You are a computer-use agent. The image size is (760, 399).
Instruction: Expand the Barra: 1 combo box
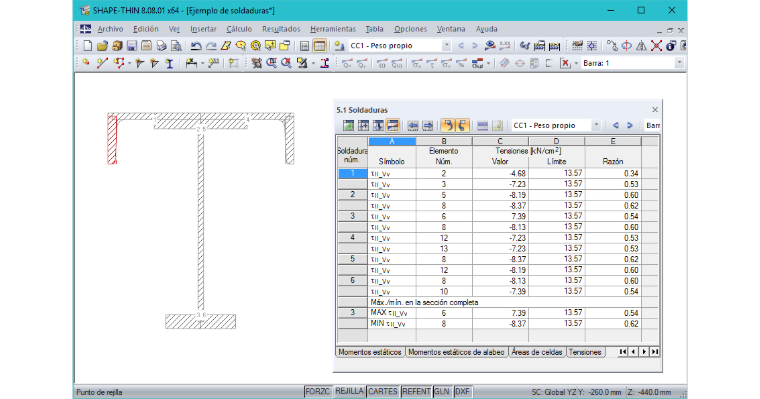coord(679,63)
